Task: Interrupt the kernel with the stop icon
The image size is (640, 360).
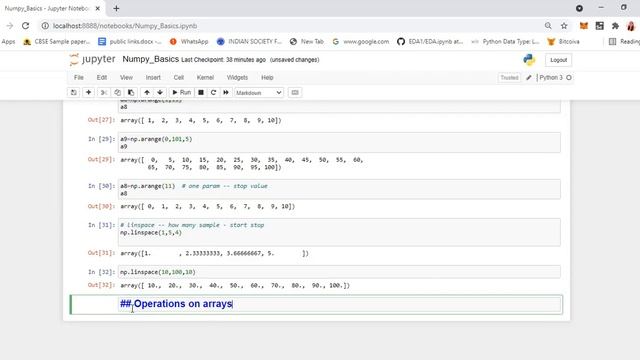Action: (x=201, y=93)
